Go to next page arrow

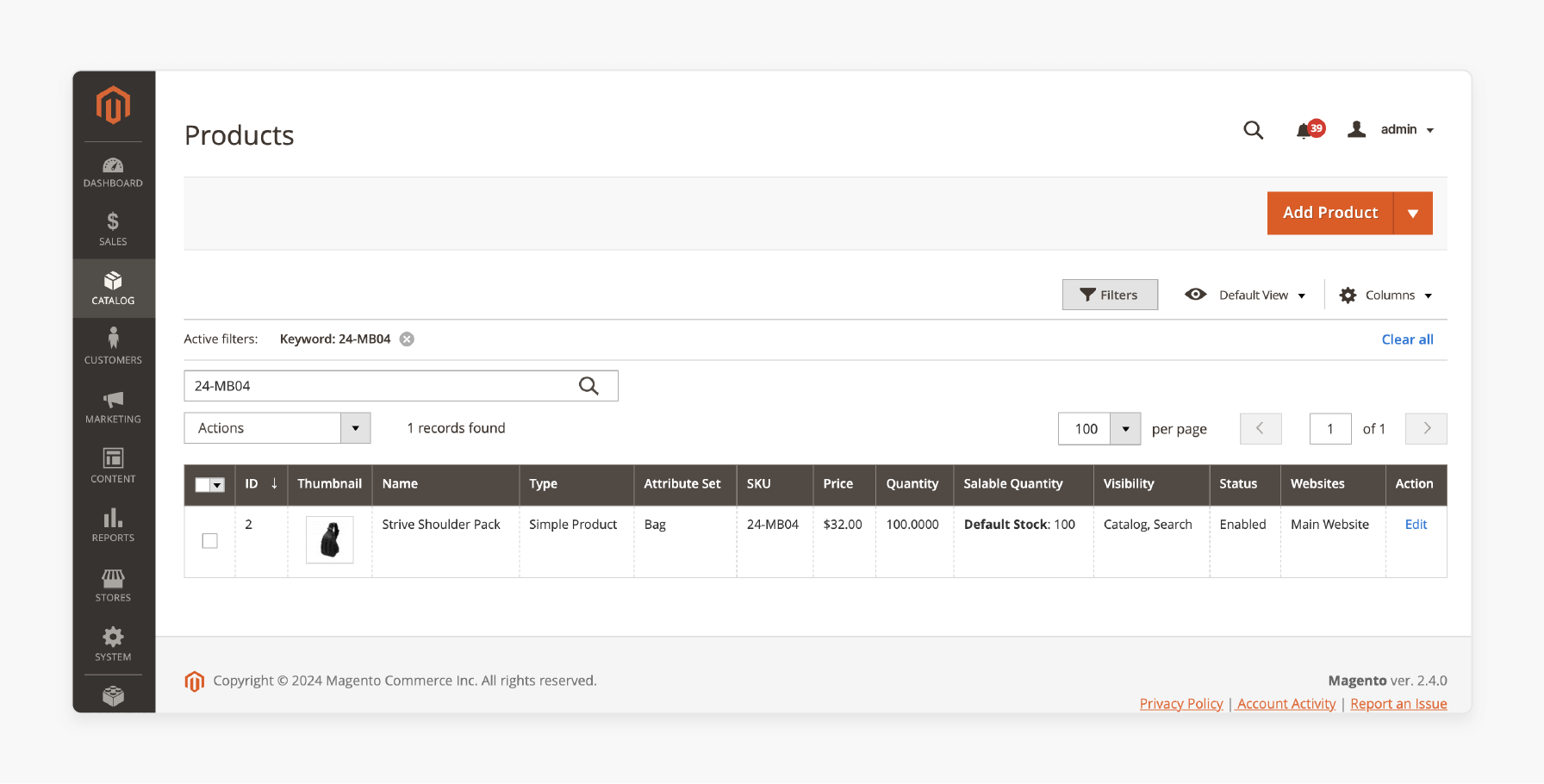pyautogui.click(x=1426, y=428)
